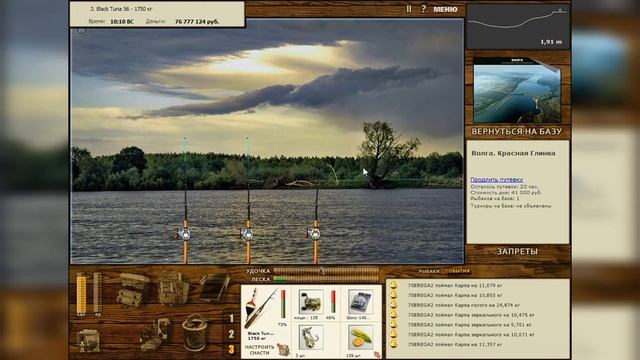Click the 'Волга. Красная Глинка' location heading

click(x=513, y=153)
